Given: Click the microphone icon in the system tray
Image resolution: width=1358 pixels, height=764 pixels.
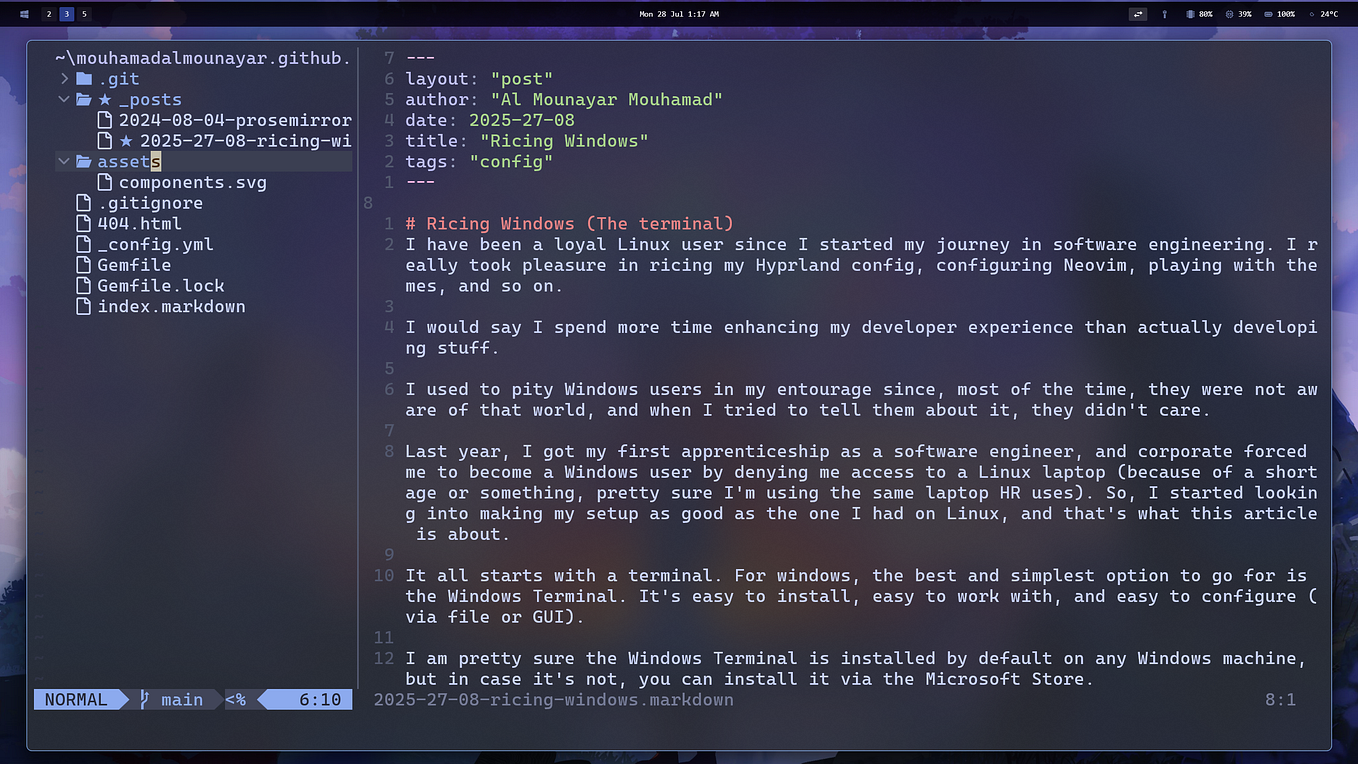Looking at the screenshot, I should 1164,13.
